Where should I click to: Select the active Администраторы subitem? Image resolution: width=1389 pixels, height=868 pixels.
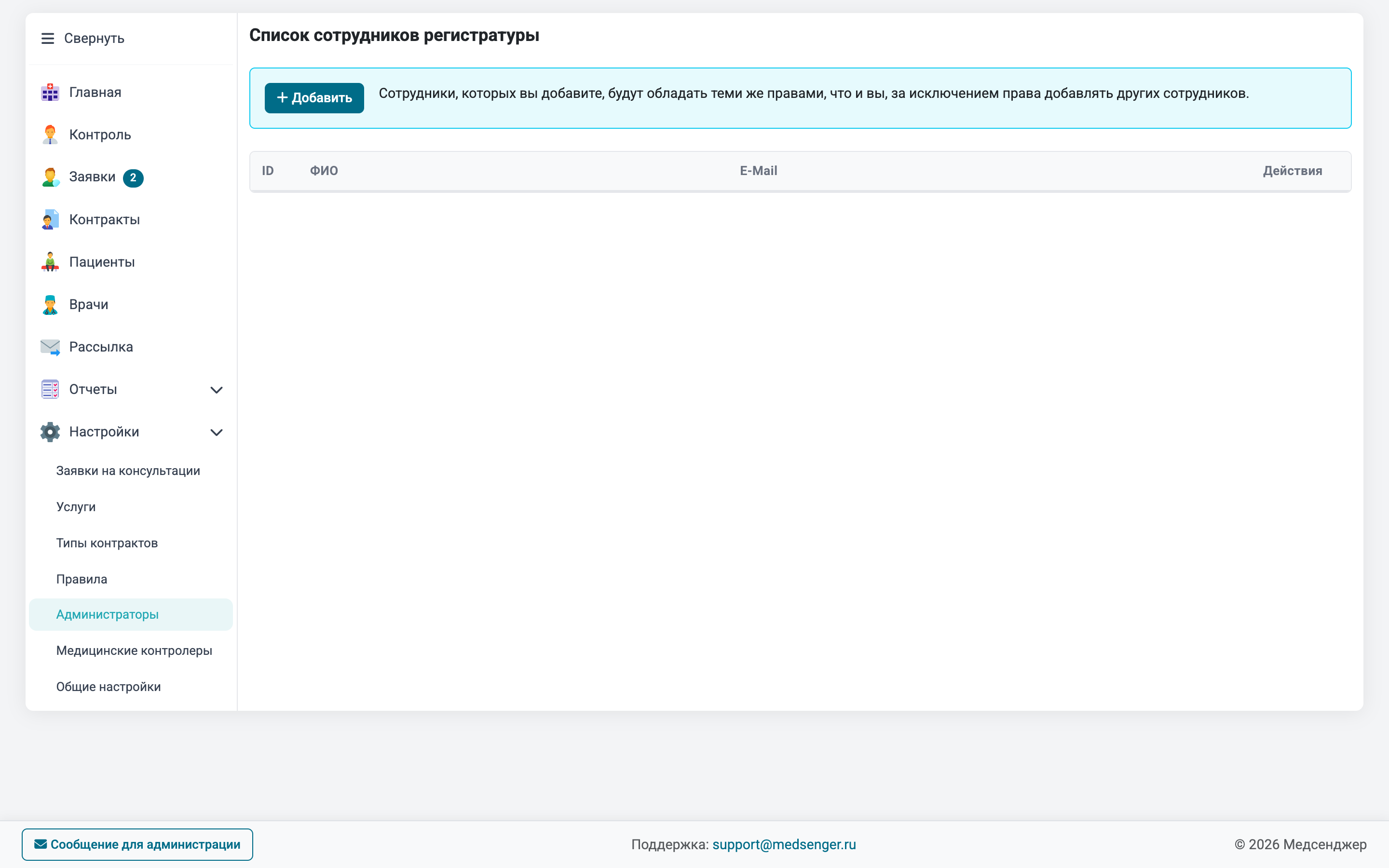[131, 615]
